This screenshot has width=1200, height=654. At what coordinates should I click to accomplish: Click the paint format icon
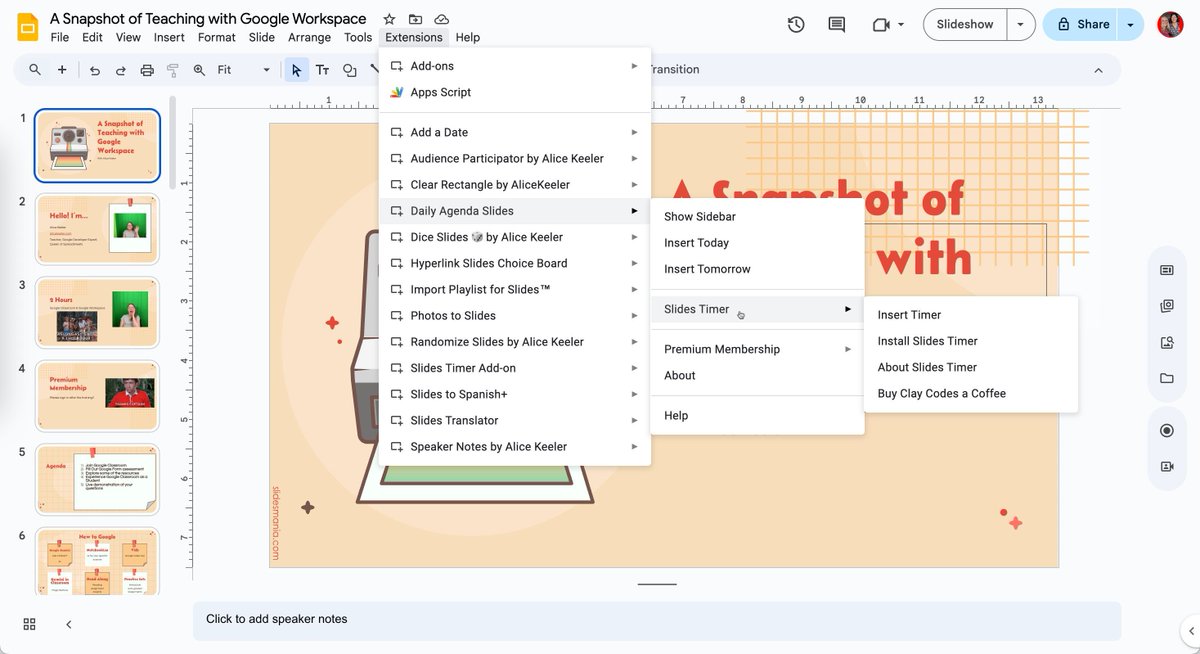(x=173, y=70)
